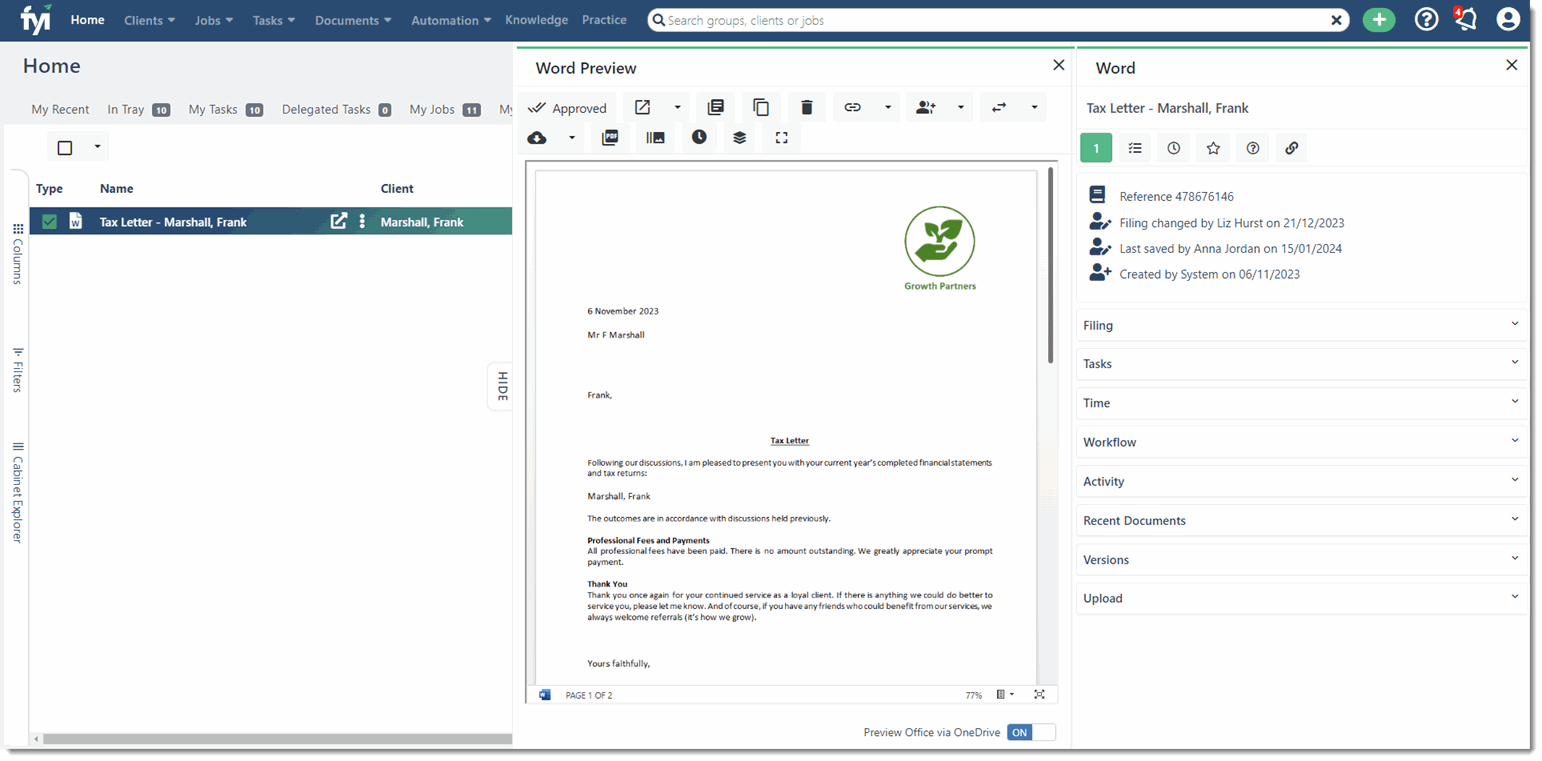The width and height of the screenshot is (1542, 761).
Task: Tick the select-all checkbox above the list
Action: click(65, 148)
